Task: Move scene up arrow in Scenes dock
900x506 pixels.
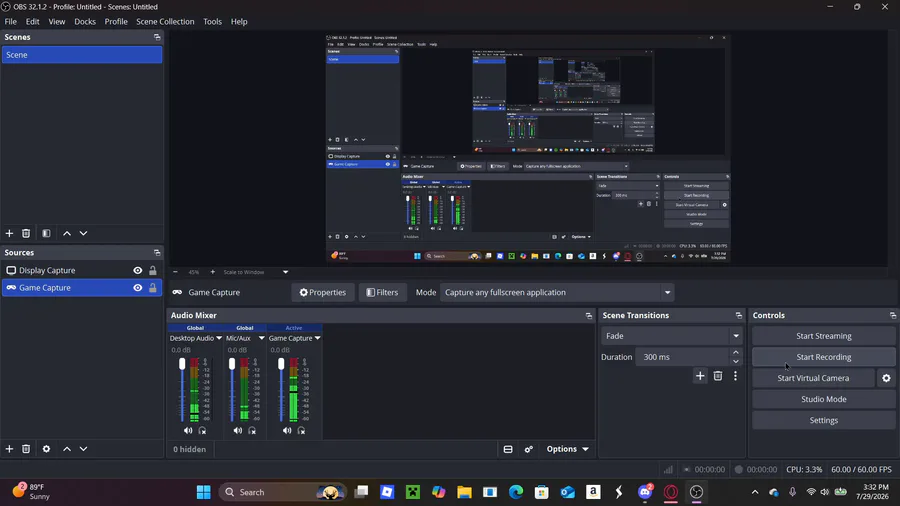Action: click(67, 233)
